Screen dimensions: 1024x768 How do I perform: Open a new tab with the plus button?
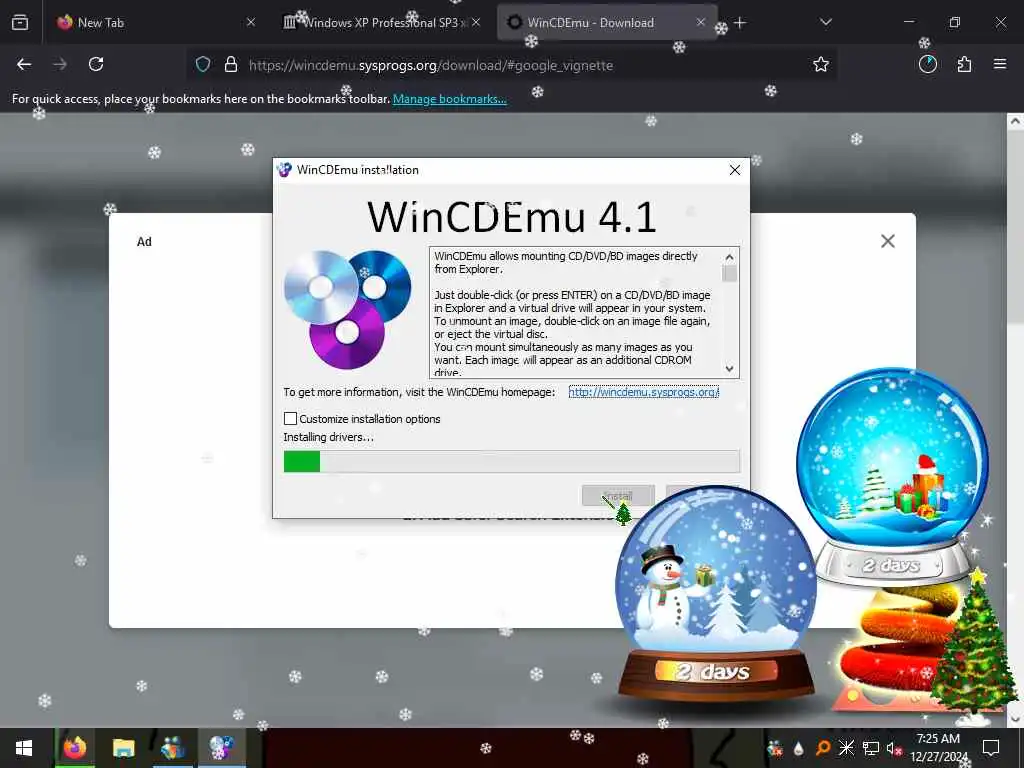pyautogui.click(x=740, y=23)
